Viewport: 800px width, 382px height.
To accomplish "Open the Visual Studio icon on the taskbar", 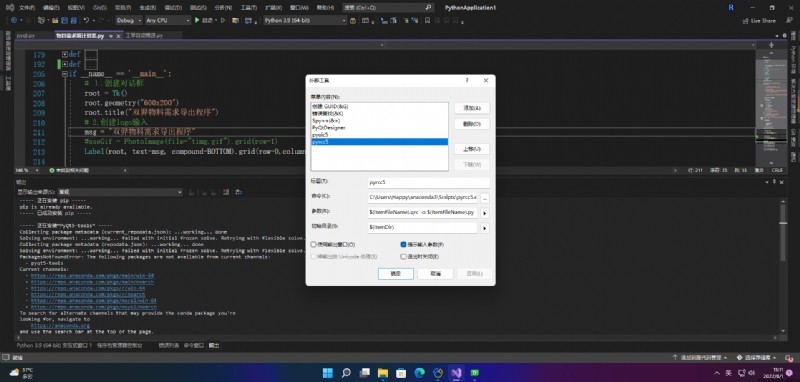I will tap(456, 373).
